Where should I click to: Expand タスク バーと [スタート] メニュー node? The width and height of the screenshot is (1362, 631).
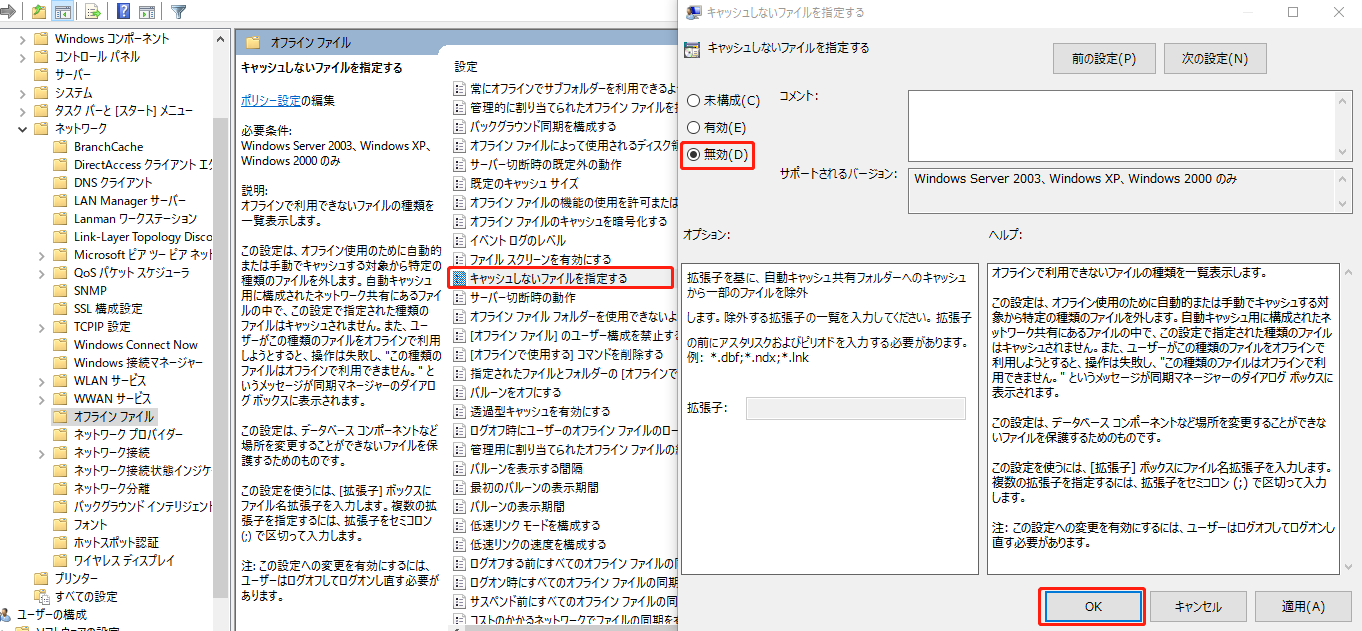tap(23, 111)
